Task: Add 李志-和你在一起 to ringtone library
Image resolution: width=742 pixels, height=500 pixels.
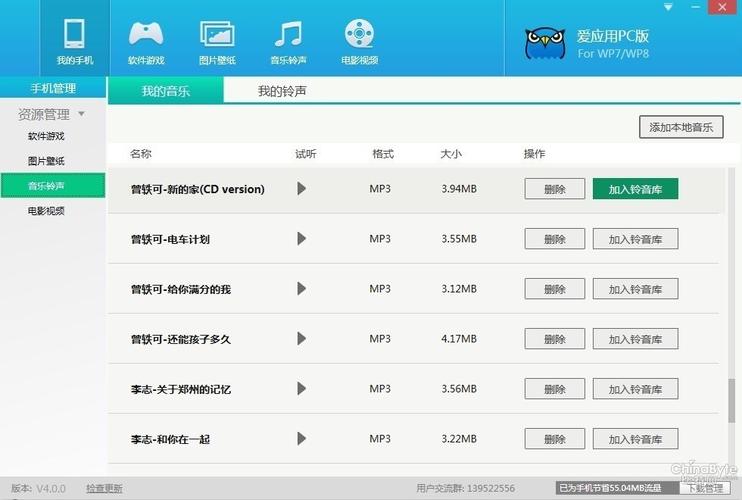Action: 635,439
